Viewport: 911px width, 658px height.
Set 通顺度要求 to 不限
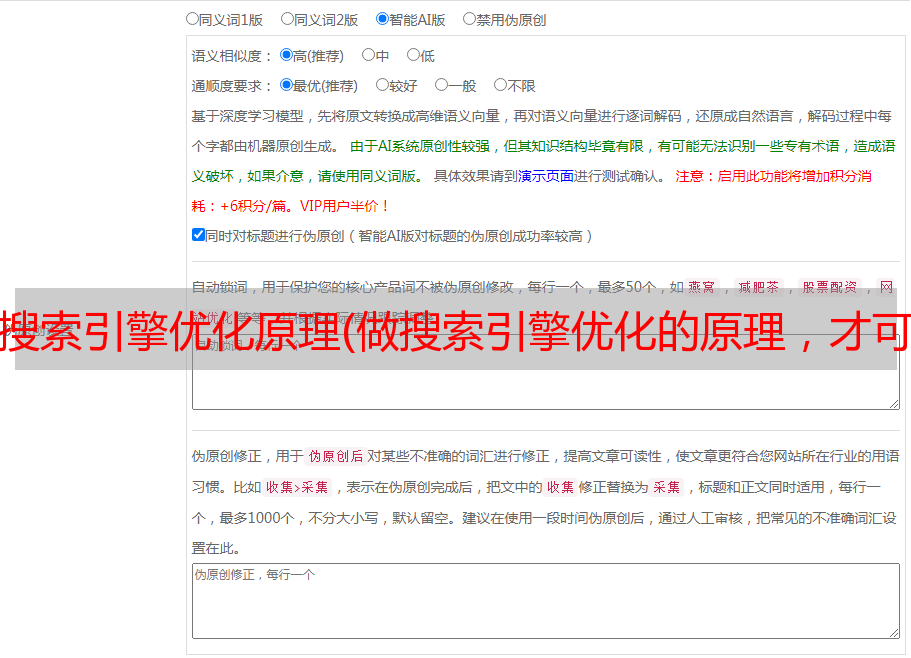pyautogui.click(x=500, y=85)
